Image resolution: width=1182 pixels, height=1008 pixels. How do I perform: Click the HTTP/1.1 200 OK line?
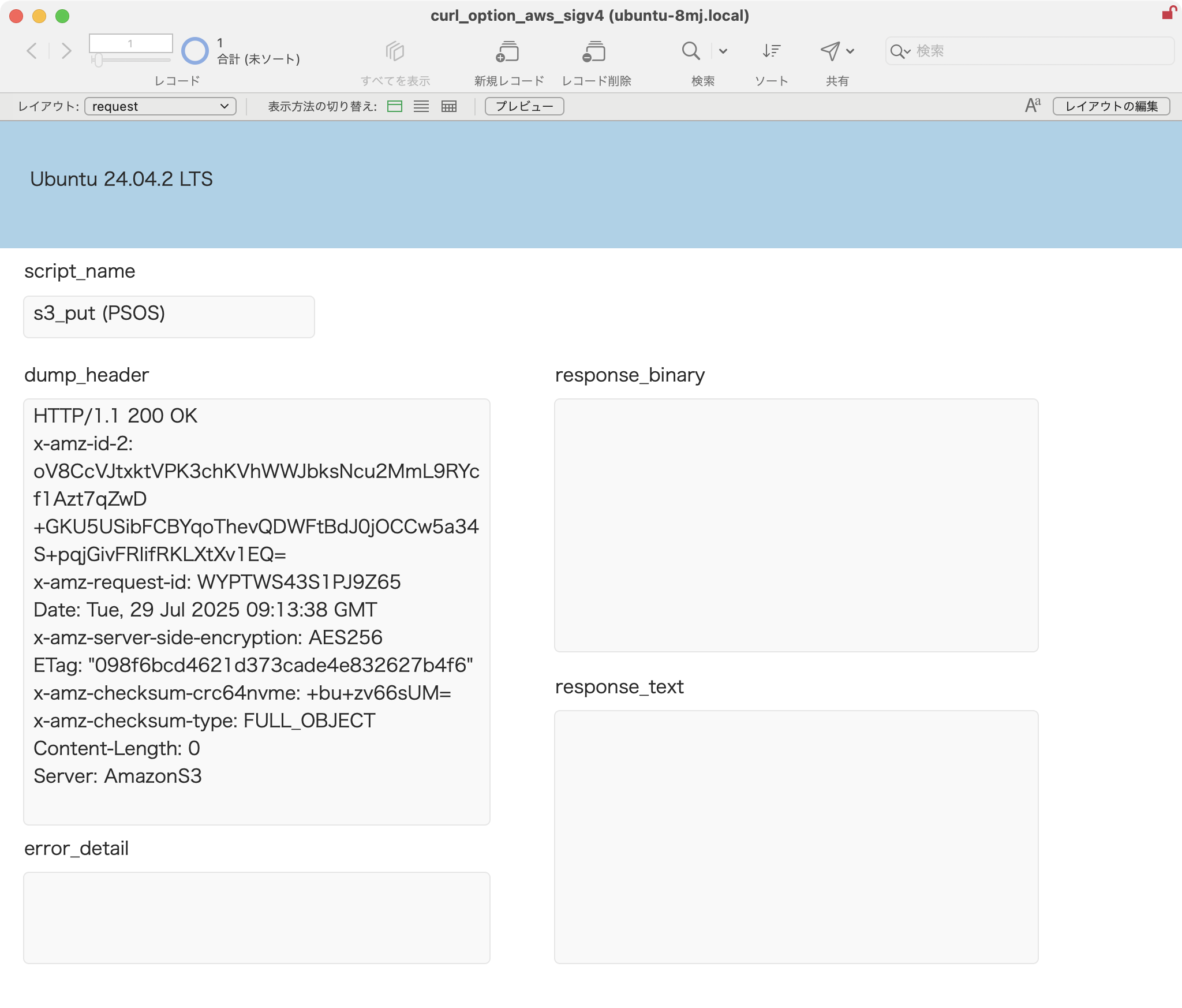[115, 416]
